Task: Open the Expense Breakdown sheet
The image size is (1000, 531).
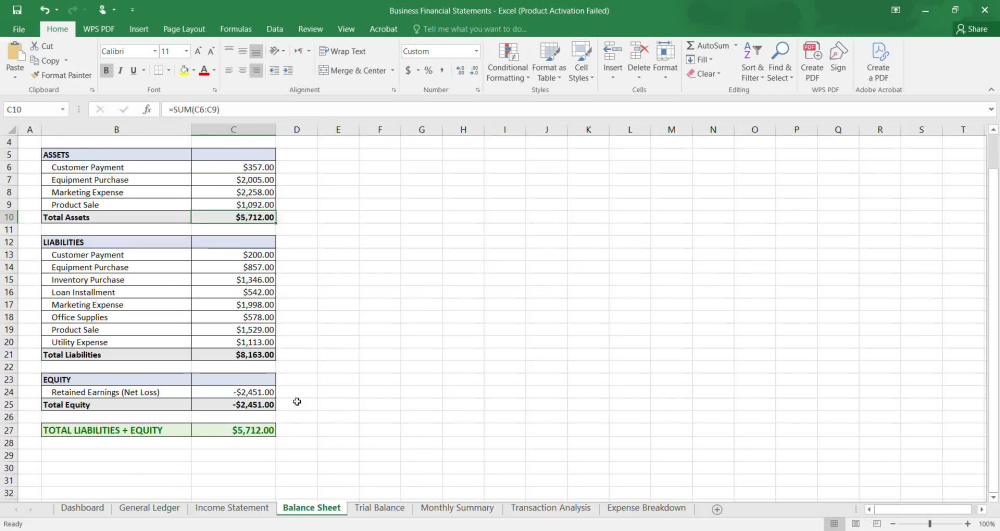Action: pyautogui.click(x=646, y=508)
